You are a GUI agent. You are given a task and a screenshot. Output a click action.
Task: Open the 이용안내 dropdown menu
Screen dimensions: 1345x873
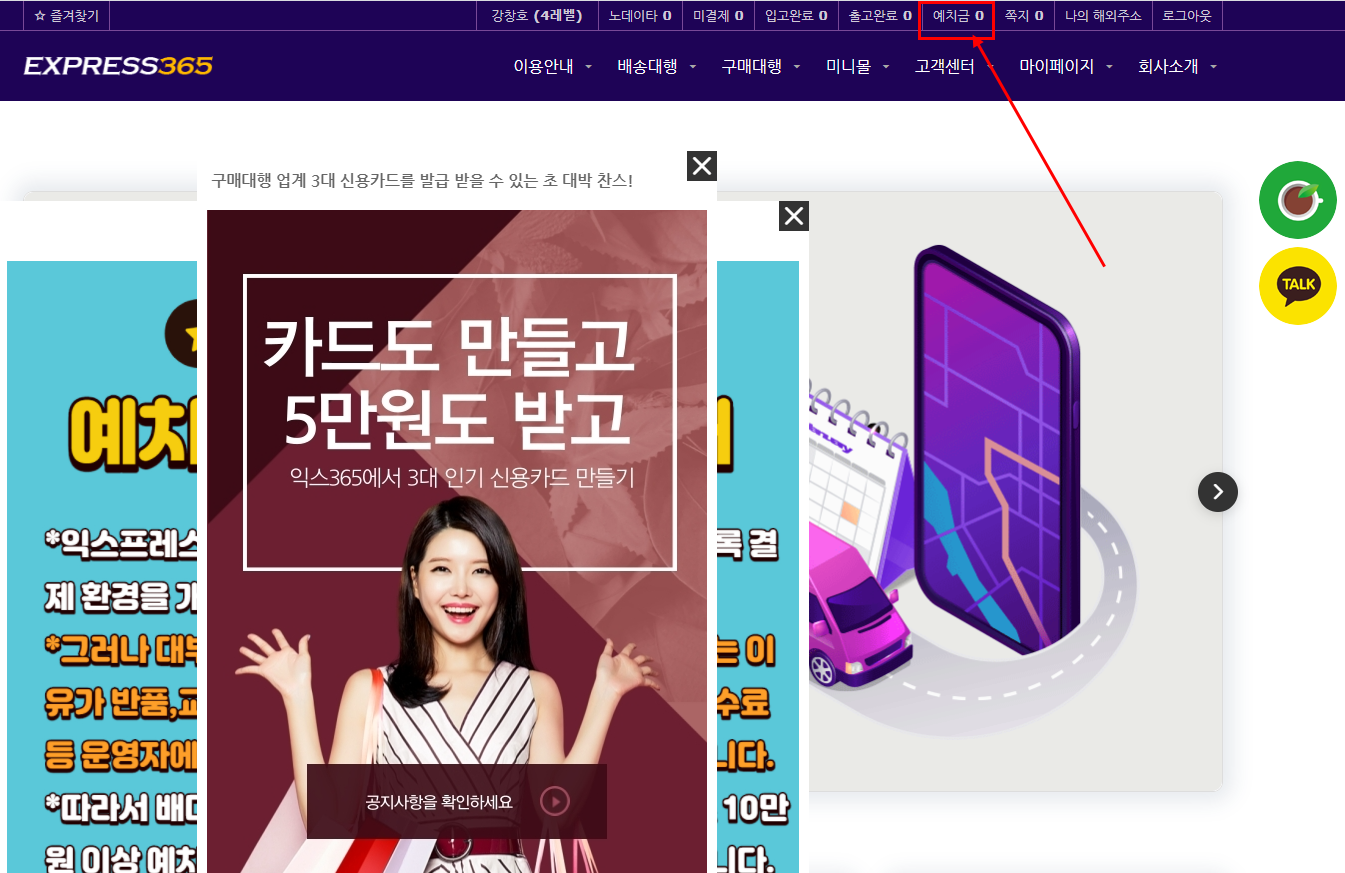click(x=553, y=67)
